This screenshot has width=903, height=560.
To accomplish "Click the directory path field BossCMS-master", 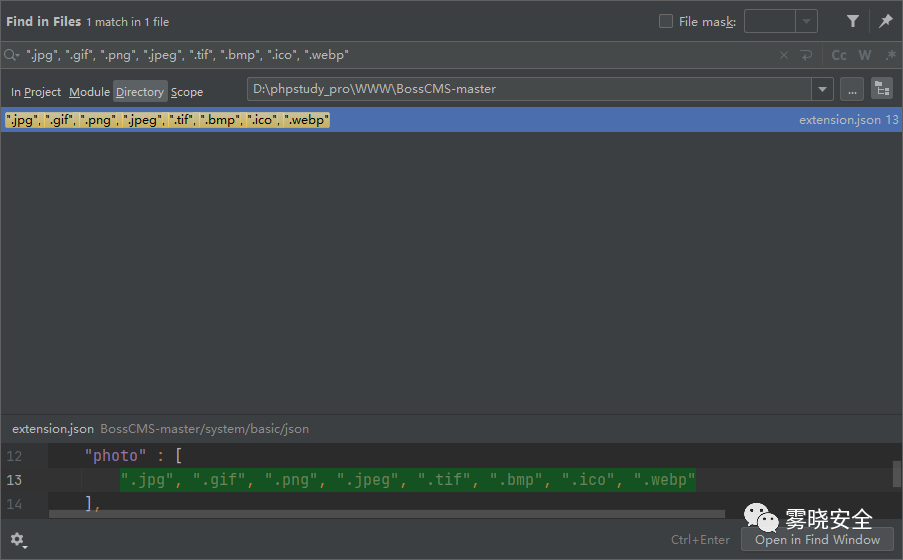I will [529, 89].
